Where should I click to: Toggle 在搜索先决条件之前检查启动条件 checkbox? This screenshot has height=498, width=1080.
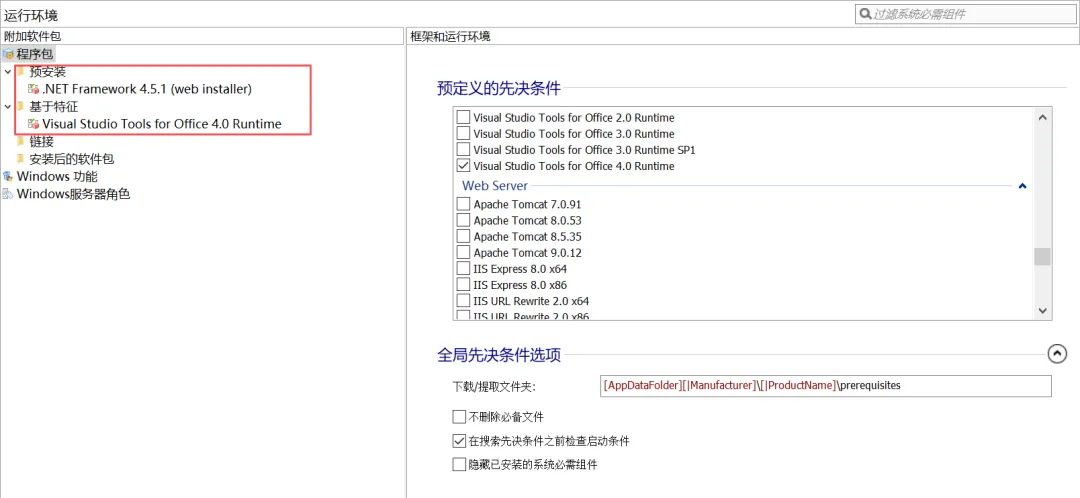pyautogui.click(x=459, y=441)
